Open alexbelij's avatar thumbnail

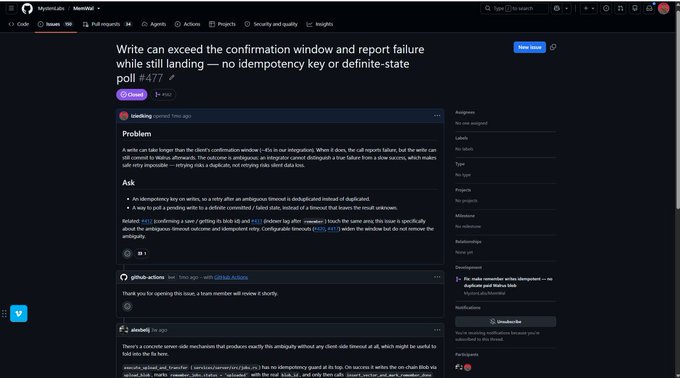124,330
